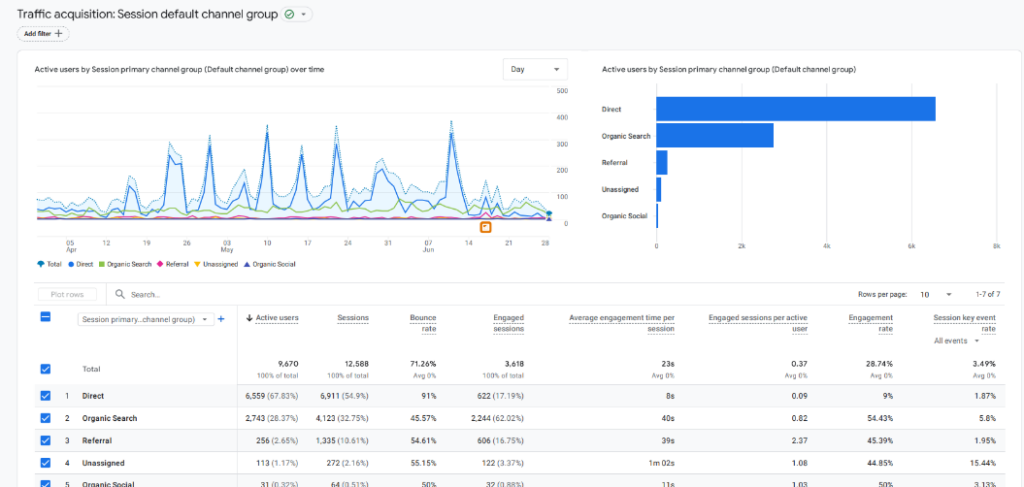The width and height of the screenshot is (1024, 487).
Task: Click the 54.43% engagement rate cell
Action: coord(879,418)
